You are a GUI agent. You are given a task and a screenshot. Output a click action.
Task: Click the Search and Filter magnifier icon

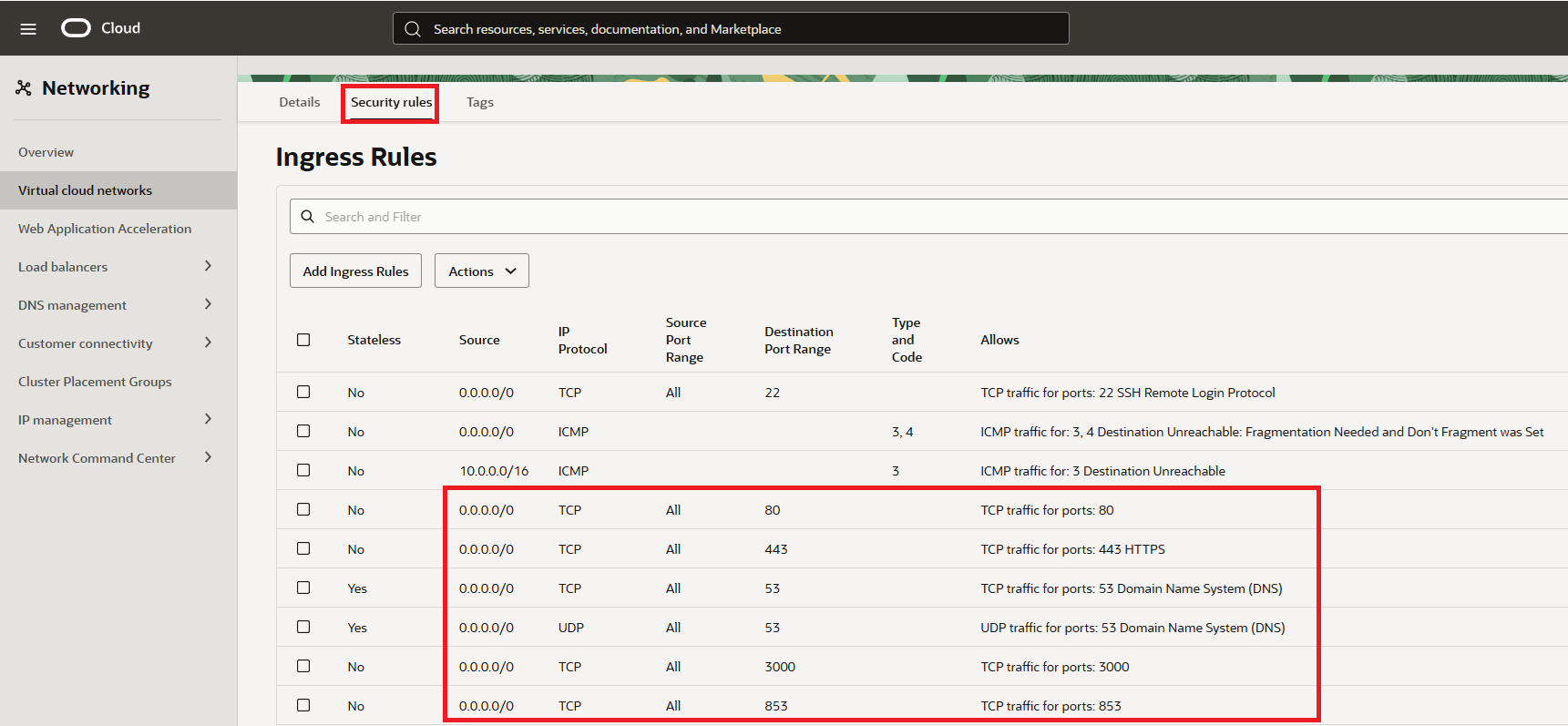pyautogui.click(x=308, y=217)
